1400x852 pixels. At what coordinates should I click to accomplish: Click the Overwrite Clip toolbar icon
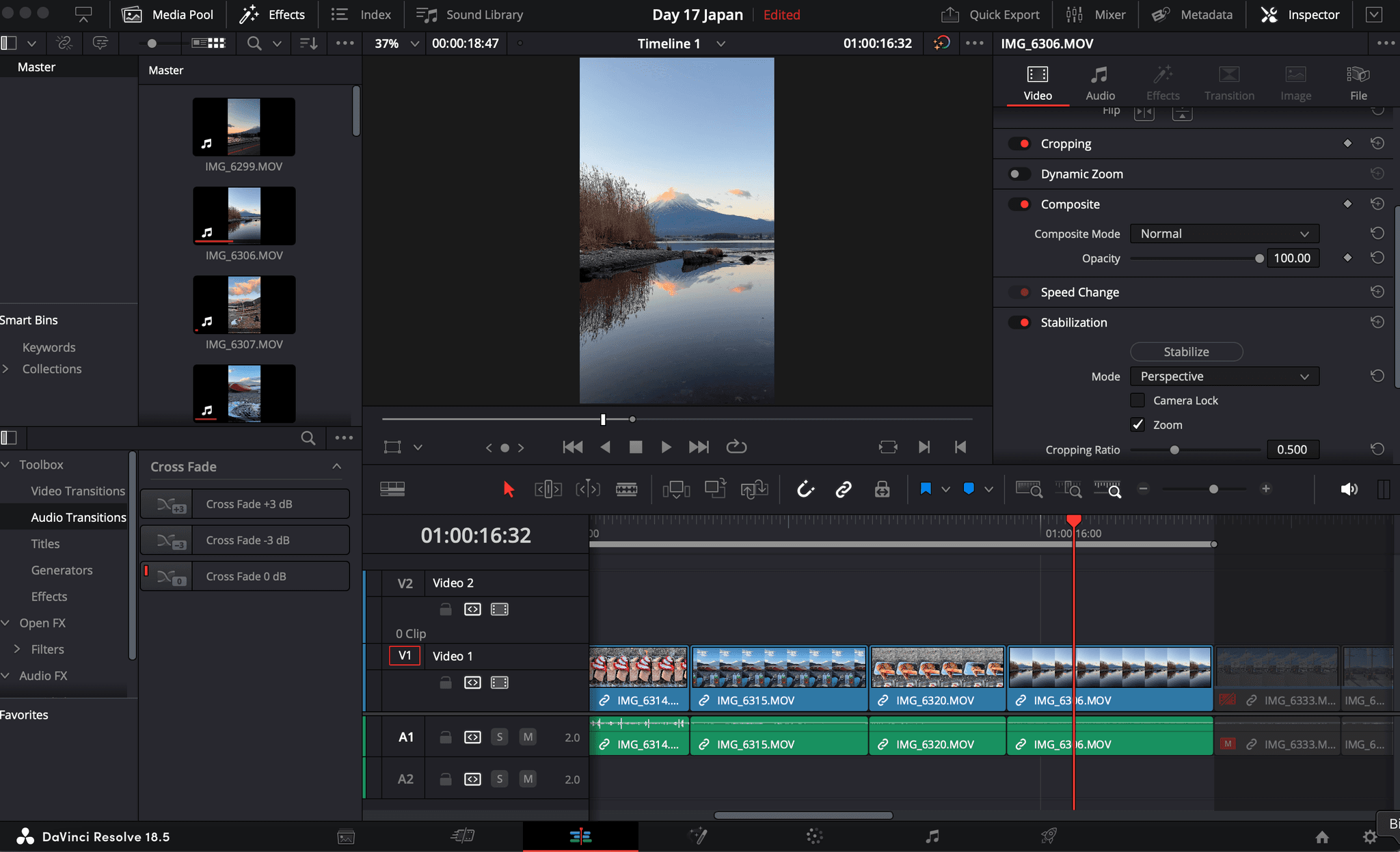pos(715,489)
